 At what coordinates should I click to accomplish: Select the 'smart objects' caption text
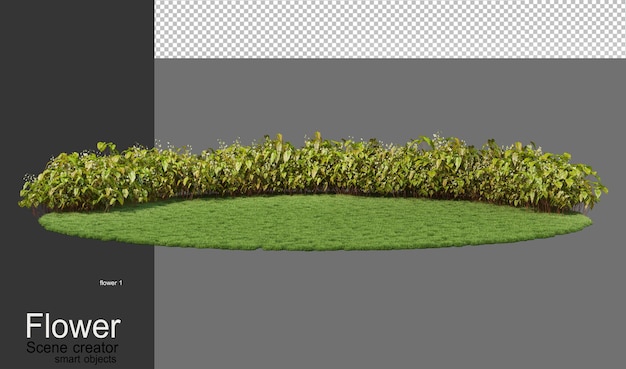(85, 359)
